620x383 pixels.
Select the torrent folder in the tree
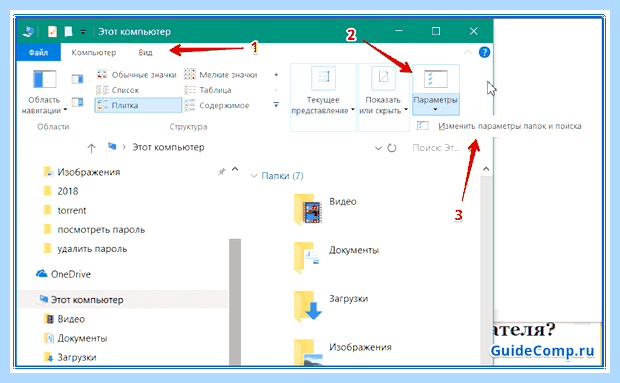click(72, 210)
